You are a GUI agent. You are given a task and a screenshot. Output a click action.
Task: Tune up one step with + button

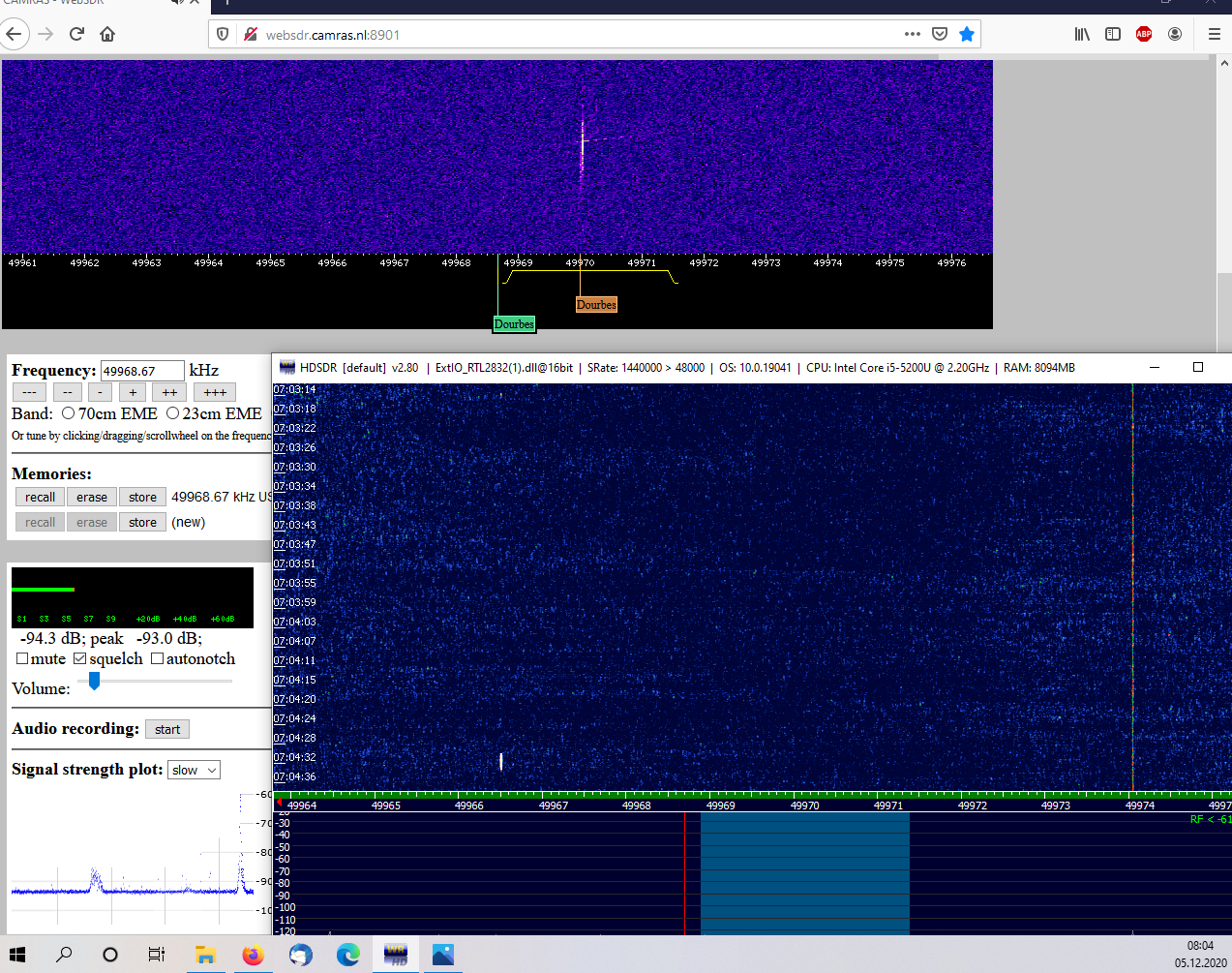133,392
